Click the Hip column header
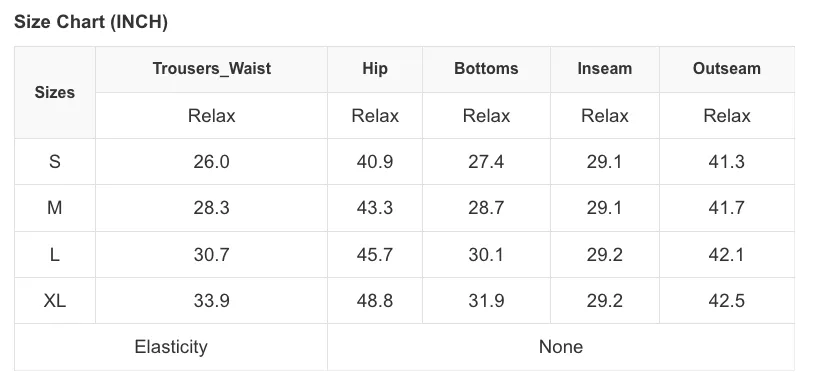828x390 pixels. (375, 69)
